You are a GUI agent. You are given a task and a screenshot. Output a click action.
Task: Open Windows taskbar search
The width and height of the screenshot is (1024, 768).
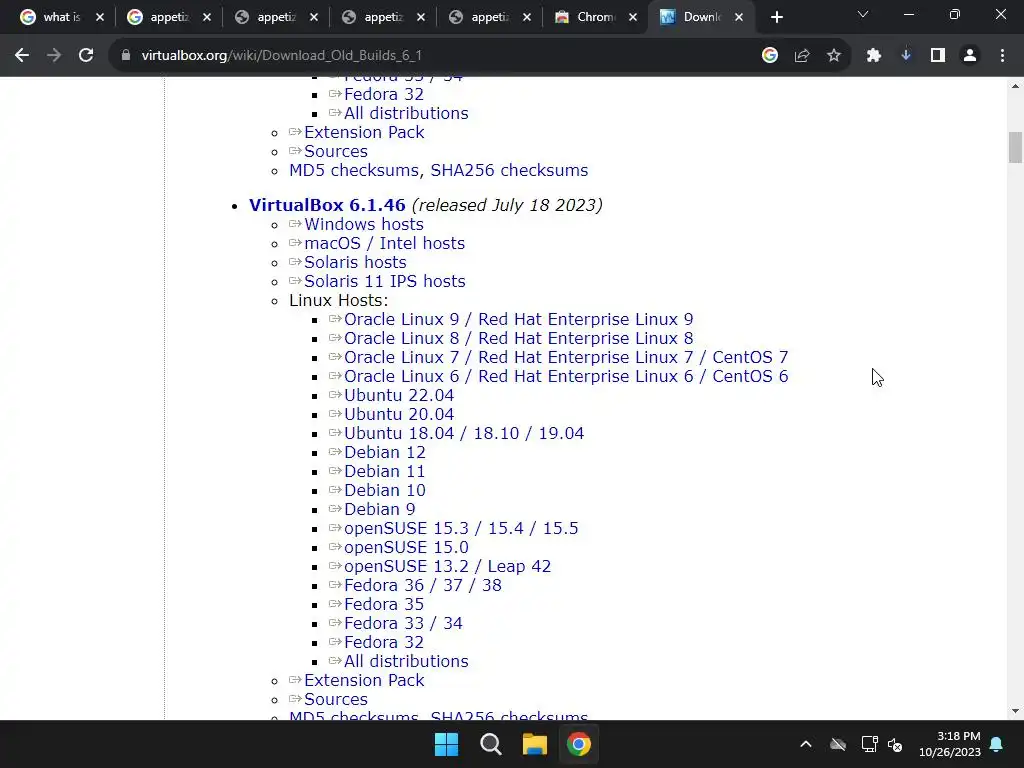tap(490, 744)
